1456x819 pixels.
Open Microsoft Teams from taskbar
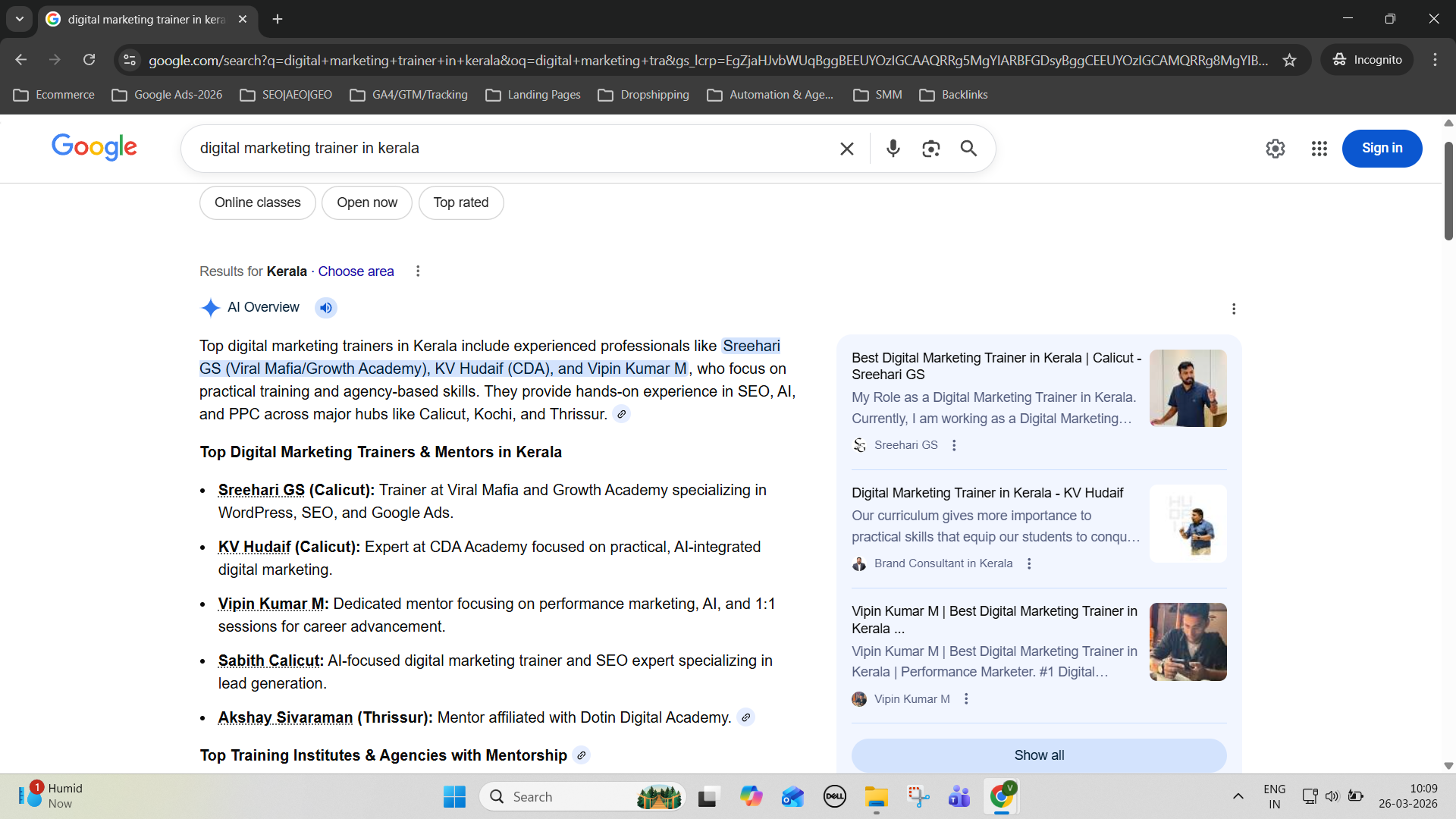point(959,797)
